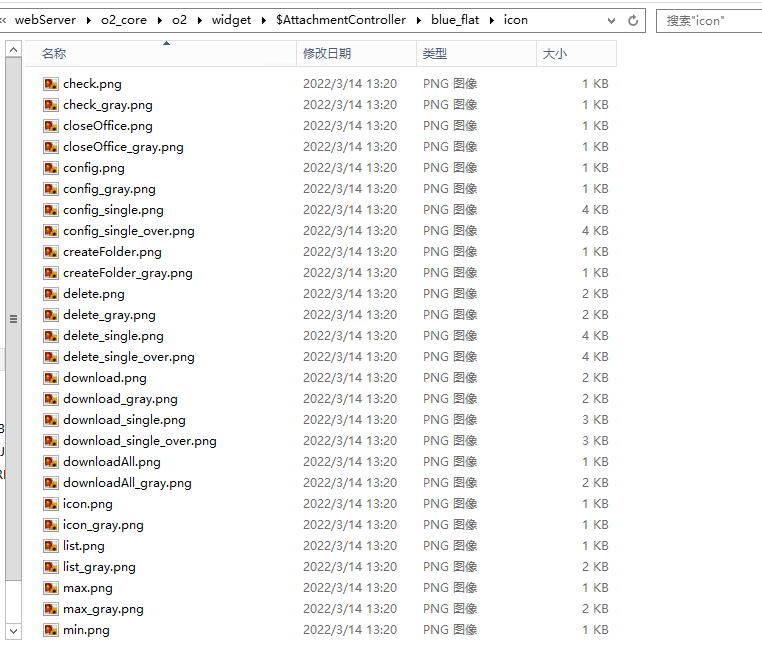Select the max_gray.png file name

tap(103, 609)
